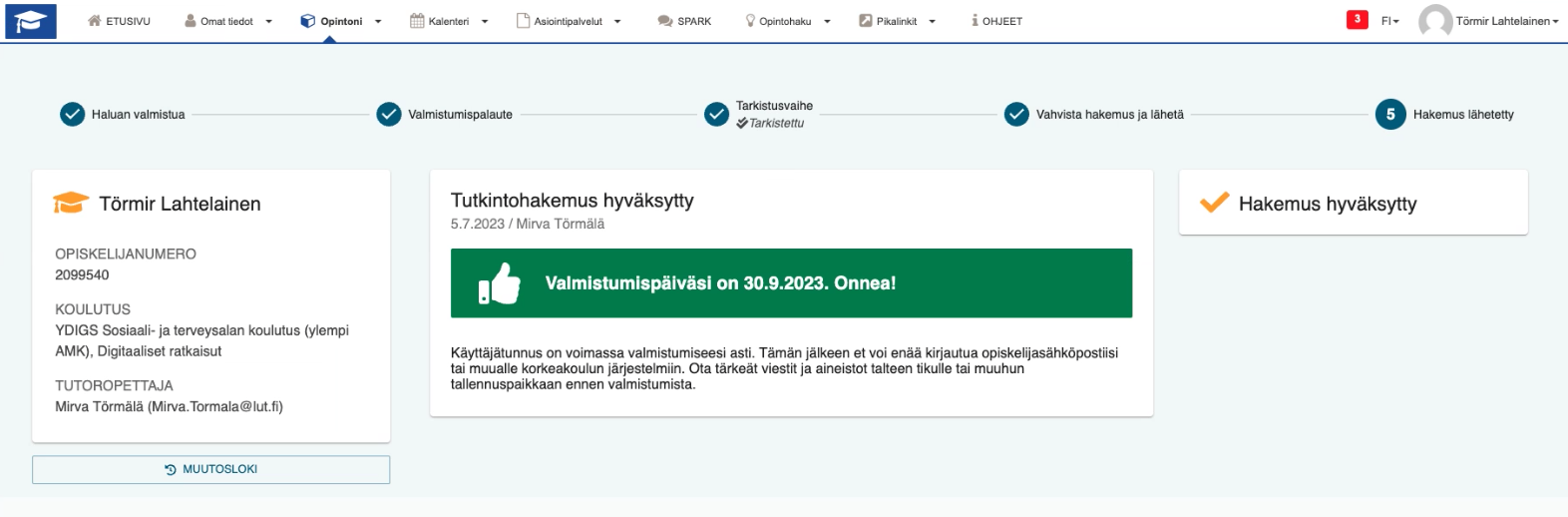Click the thumbs-up icon in green banner
The height and width of the screenshot is (517, 1568).
[500, 283]
